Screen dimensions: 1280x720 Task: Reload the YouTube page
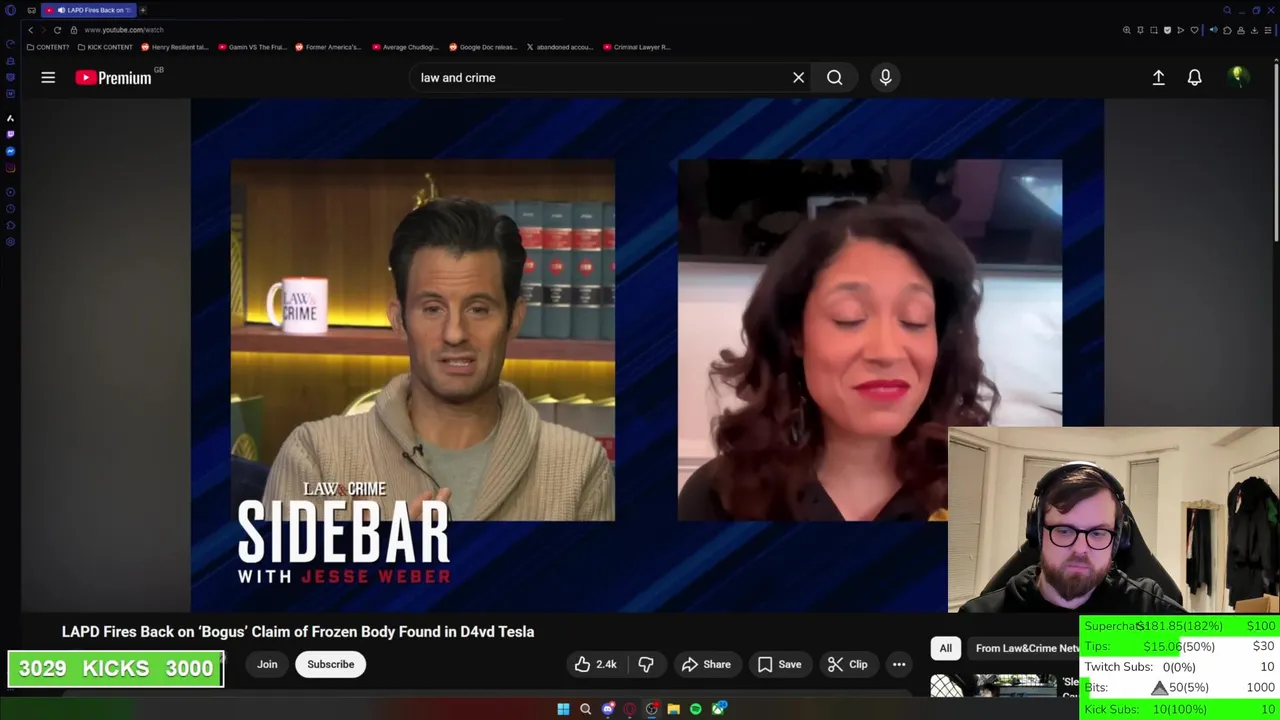(x=57, y=30)
